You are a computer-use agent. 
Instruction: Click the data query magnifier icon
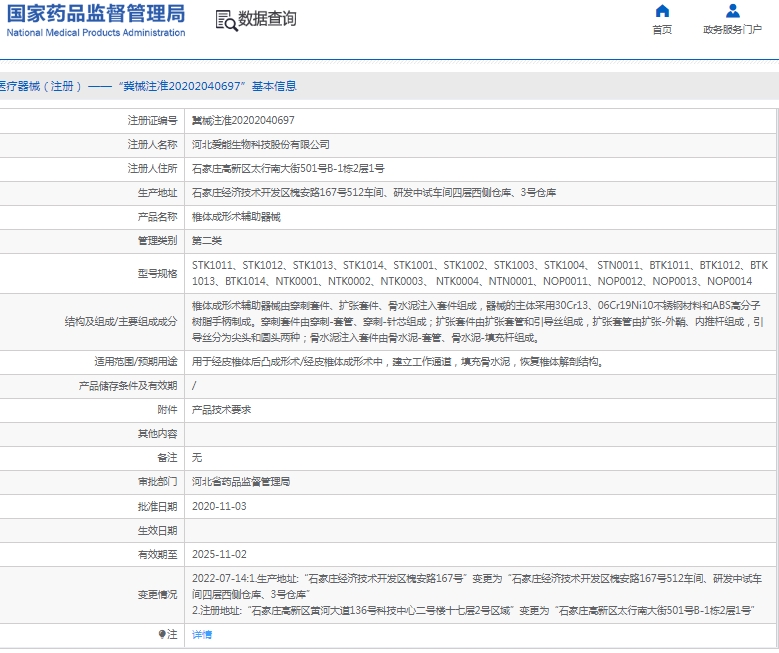[x=227, y=21]
